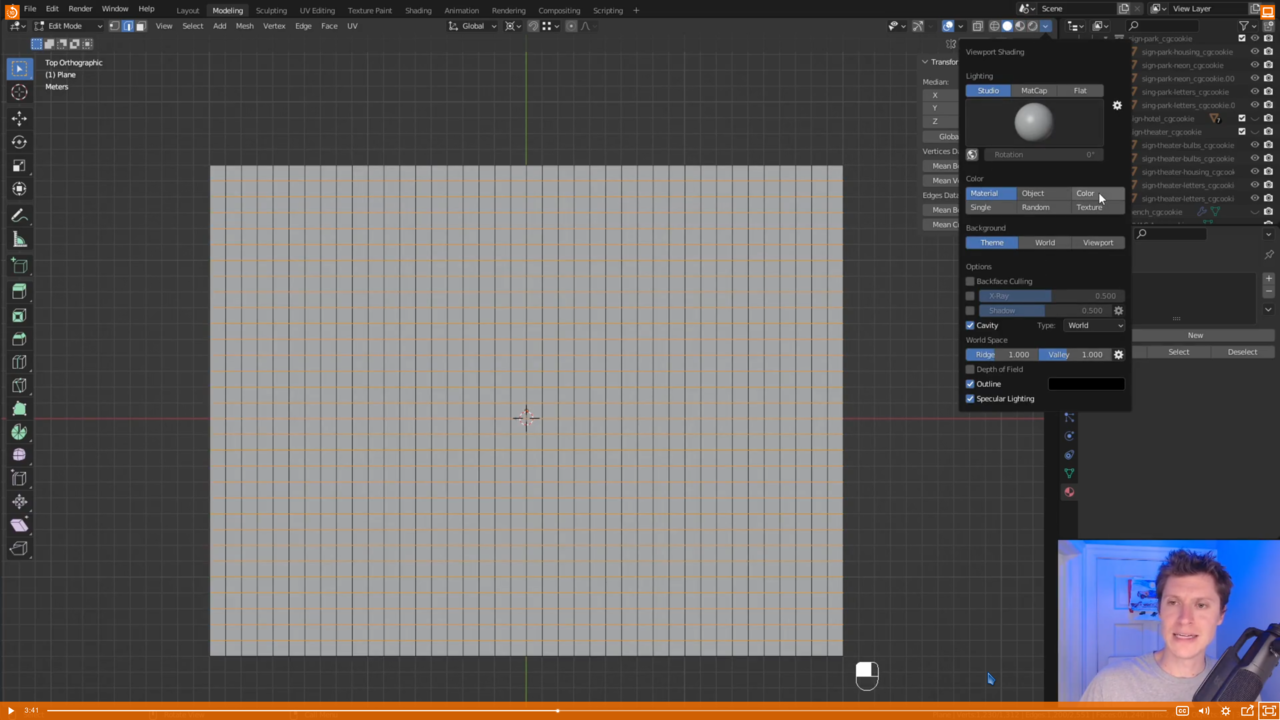Switch to wireframe viewport shading
Viewport: 1280px width, 720px height.
tap(995, 26)
